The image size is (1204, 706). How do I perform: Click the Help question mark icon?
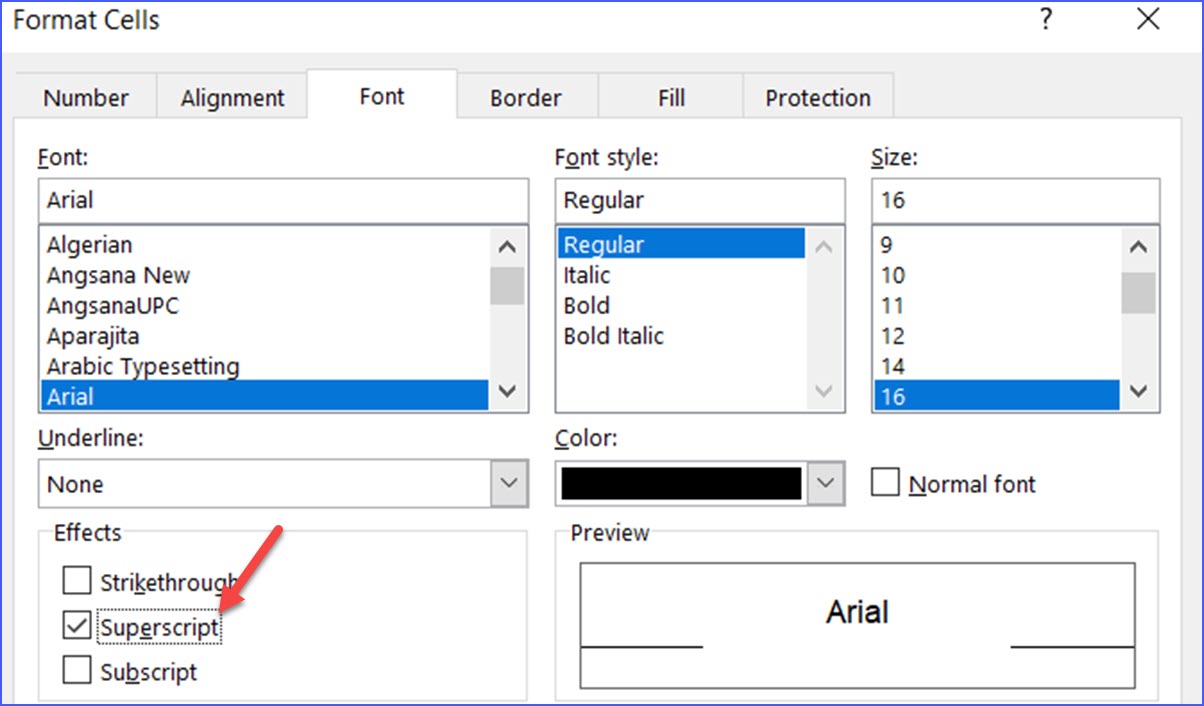(1046, 19)
